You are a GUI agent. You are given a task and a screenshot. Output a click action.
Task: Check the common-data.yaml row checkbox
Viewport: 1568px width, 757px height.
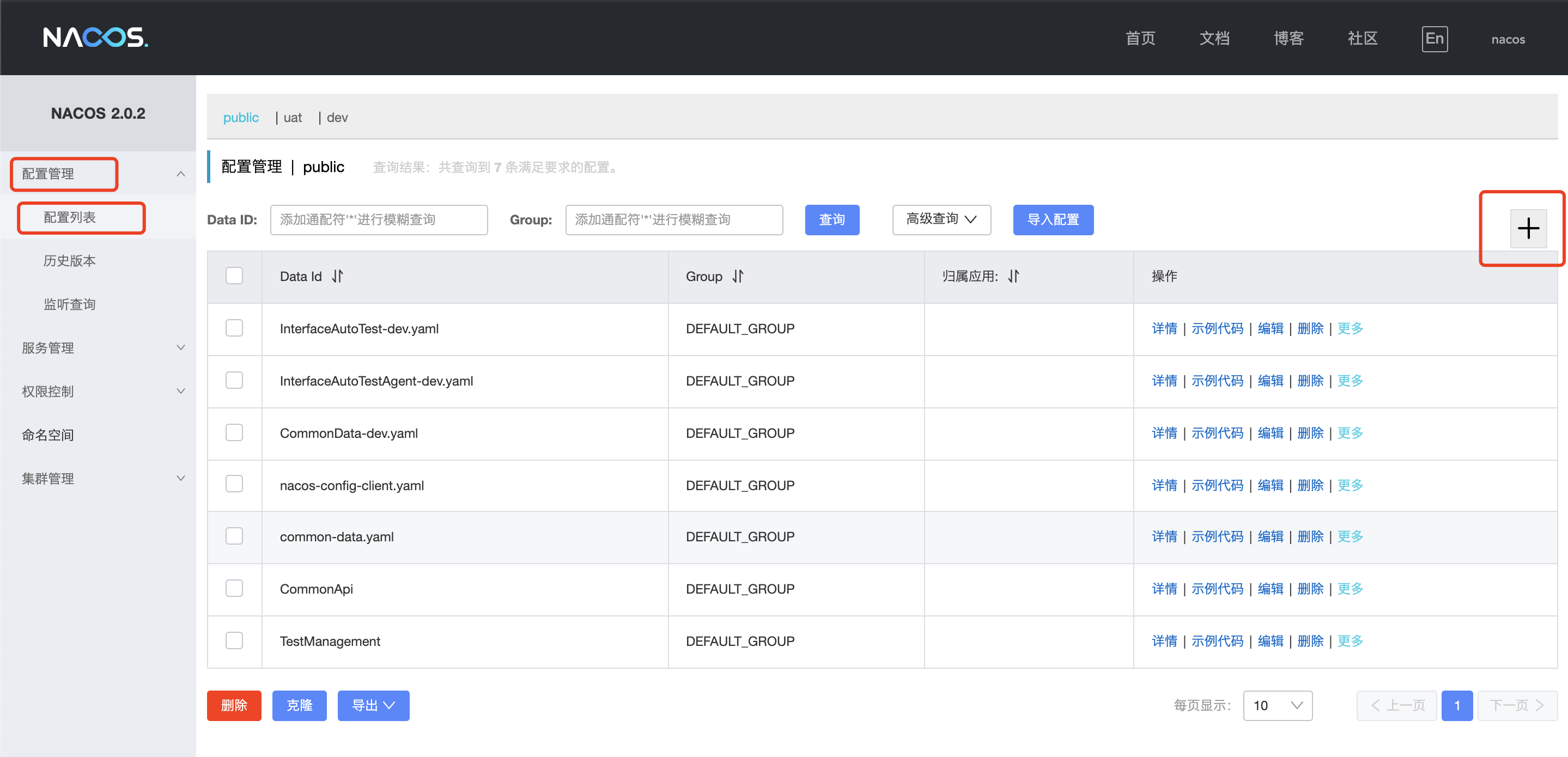(x=234, y=536)
